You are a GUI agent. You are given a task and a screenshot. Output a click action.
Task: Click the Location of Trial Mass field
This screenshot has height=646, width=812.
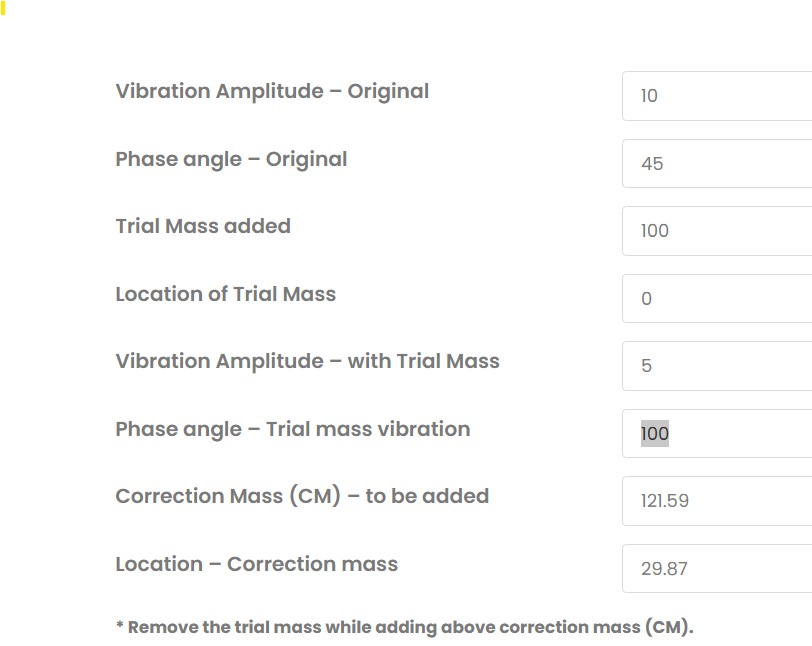click(716, 298)
